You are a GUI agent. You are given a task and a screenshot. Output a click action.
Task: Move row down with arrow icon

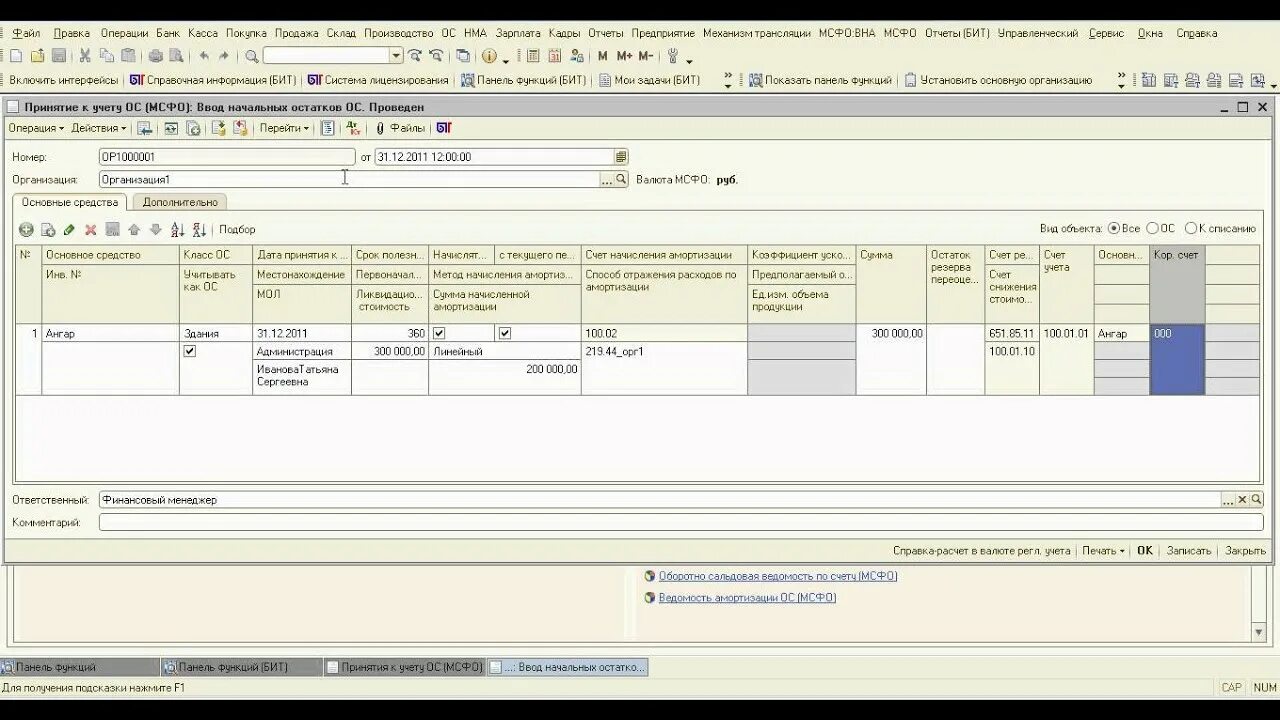point(155,230)
